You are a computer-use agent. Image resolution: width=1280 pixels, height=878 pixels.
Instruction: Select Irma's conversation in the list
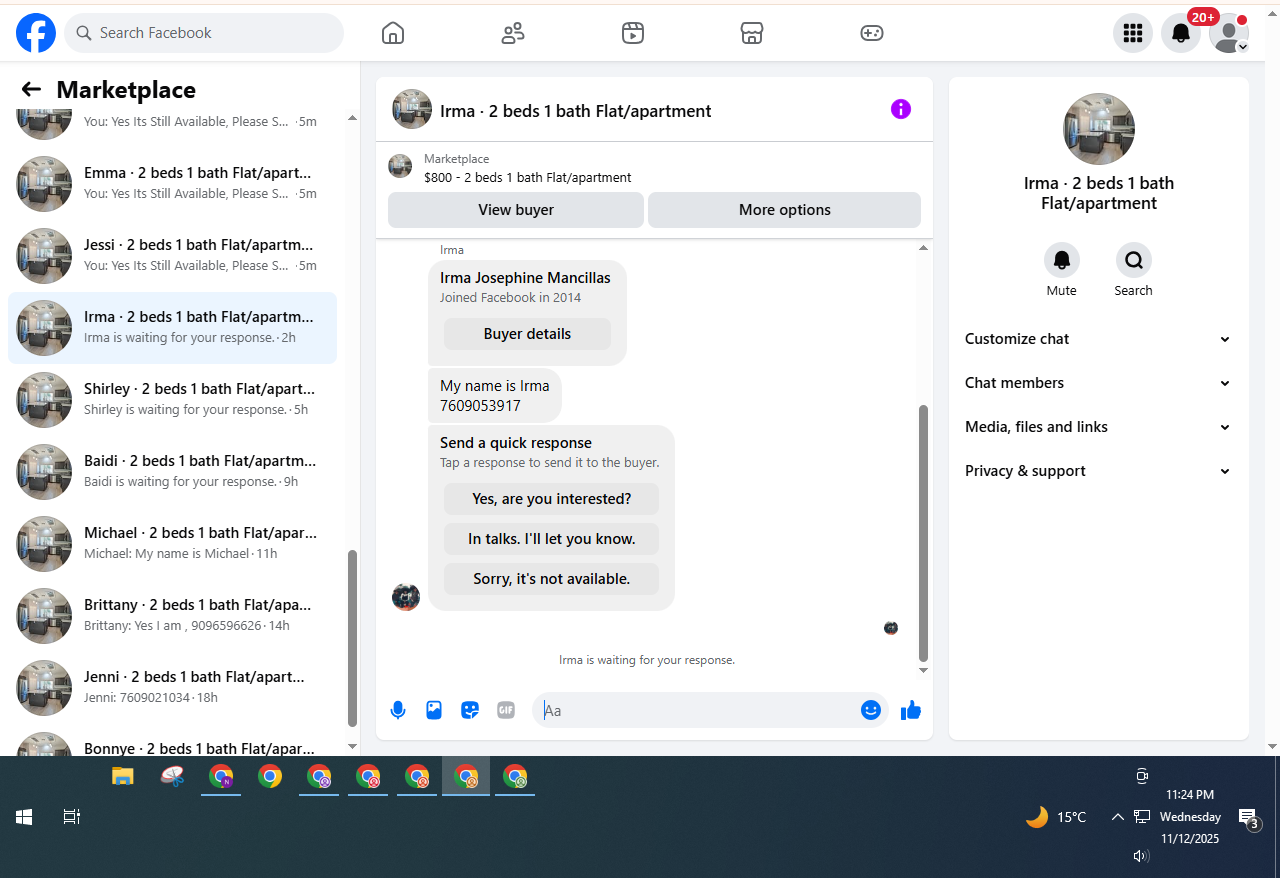(172, 328)
